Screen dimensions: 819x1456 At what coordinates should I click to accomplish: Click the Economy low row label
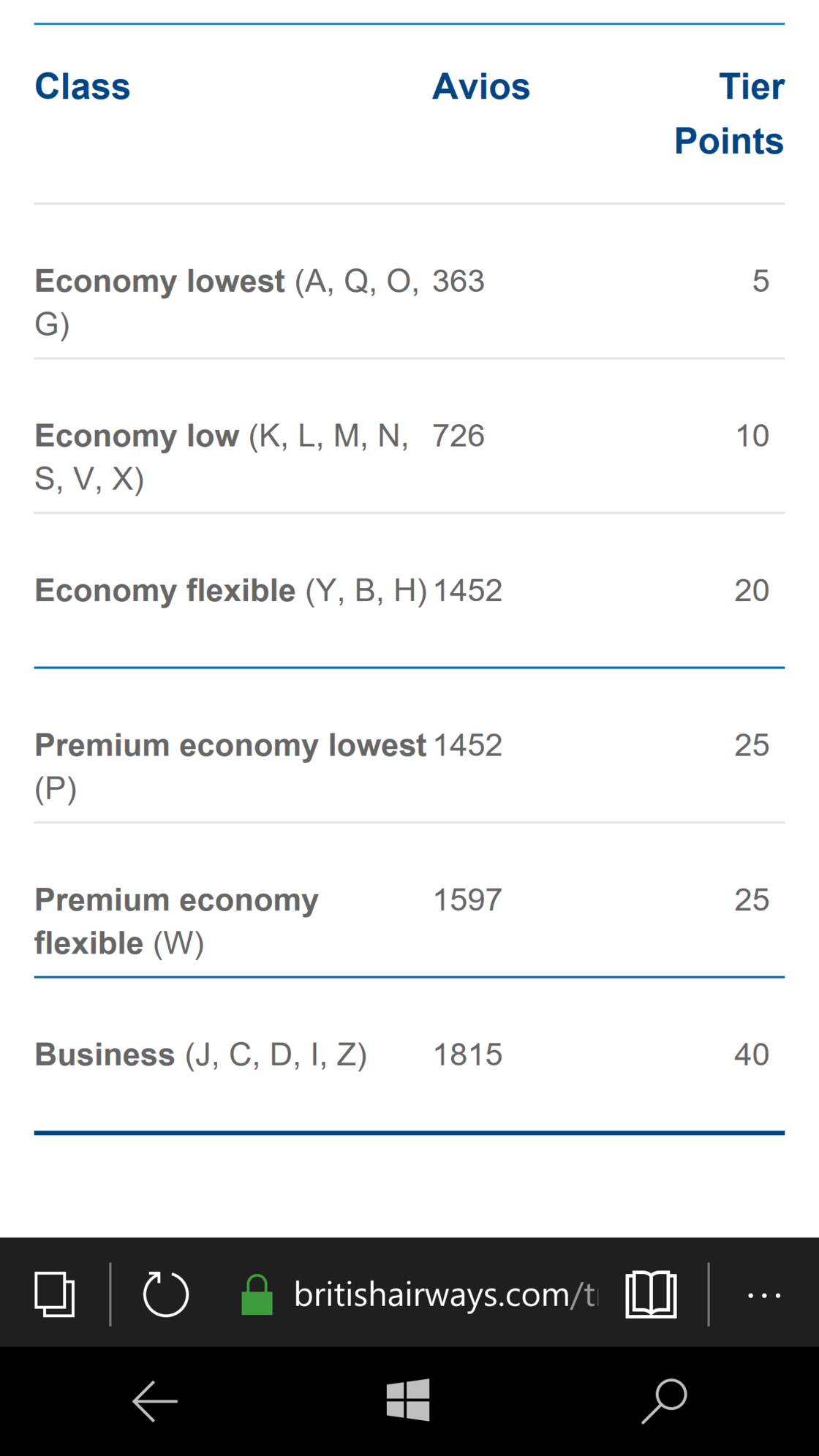[137, 437]
